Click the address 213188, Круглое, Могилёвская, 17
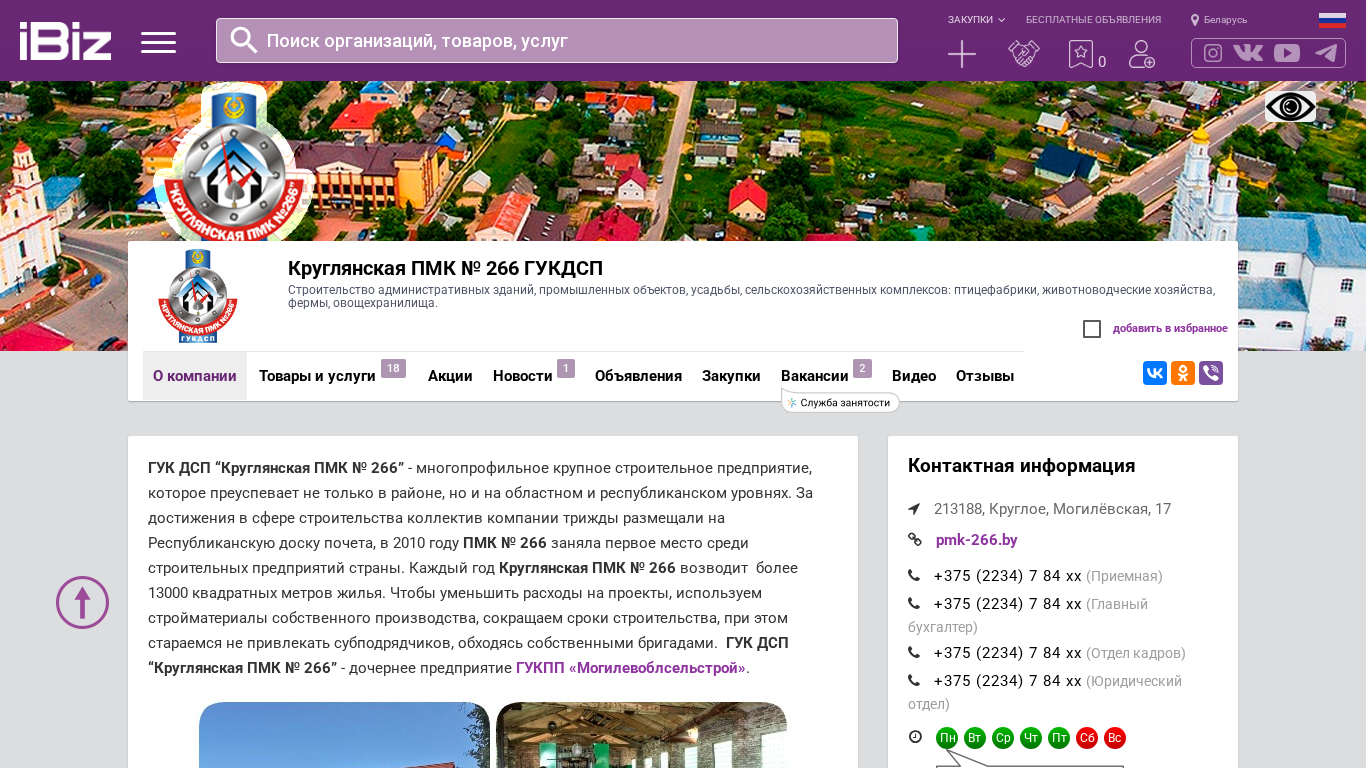This screenshot has width=1366, height=768. (1052, 509)
